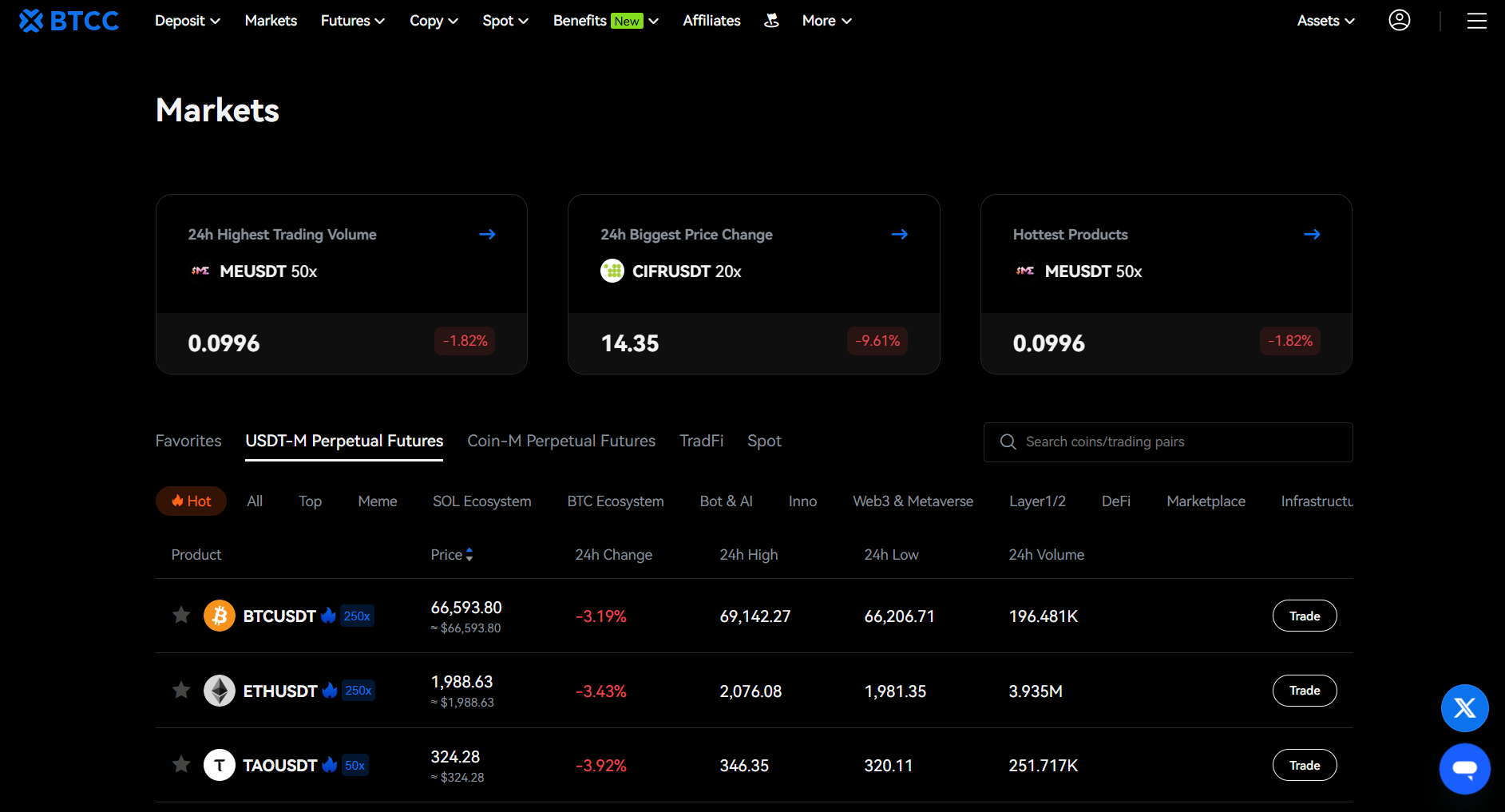Select the Meme category filter
Viewport: 1505px width, 812px height.
point(378,501)
